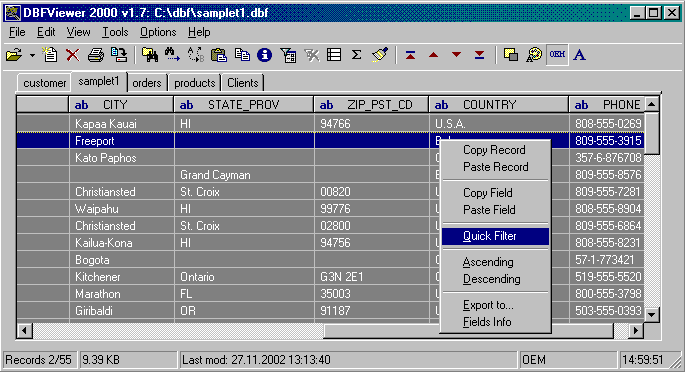This screenshot has height=372, width=685.
Task: Choose Paste Record from context menu
Action: pos(495,167)
